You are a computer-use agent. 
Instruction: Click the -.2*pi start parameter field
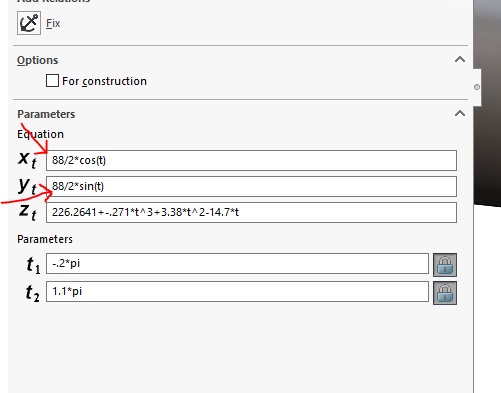tap(237, 263)
